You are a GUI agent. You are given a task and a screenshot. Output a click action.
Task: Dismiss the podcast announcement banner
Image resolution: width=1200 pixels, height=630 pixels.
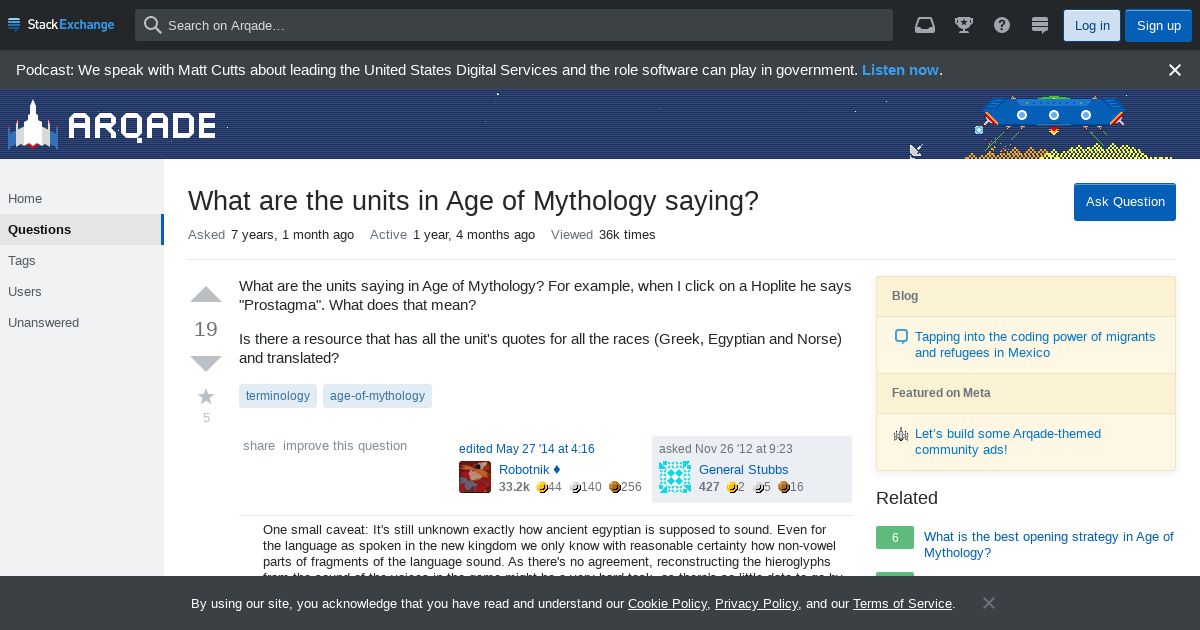pyautogui.click(x=1175, y=70)
